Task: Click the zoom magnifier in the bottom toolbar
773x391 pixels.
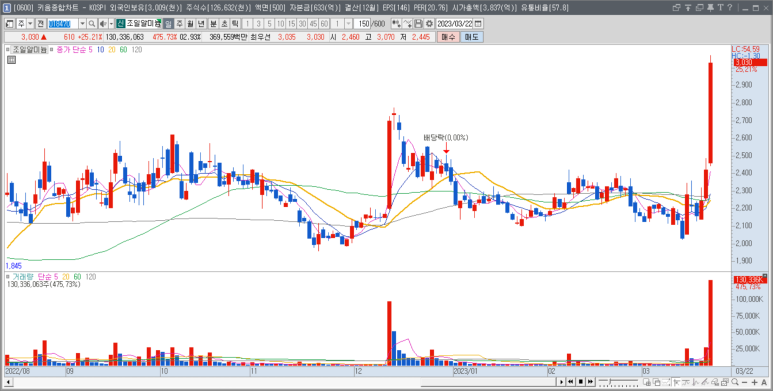Action: tap(735, 382)
